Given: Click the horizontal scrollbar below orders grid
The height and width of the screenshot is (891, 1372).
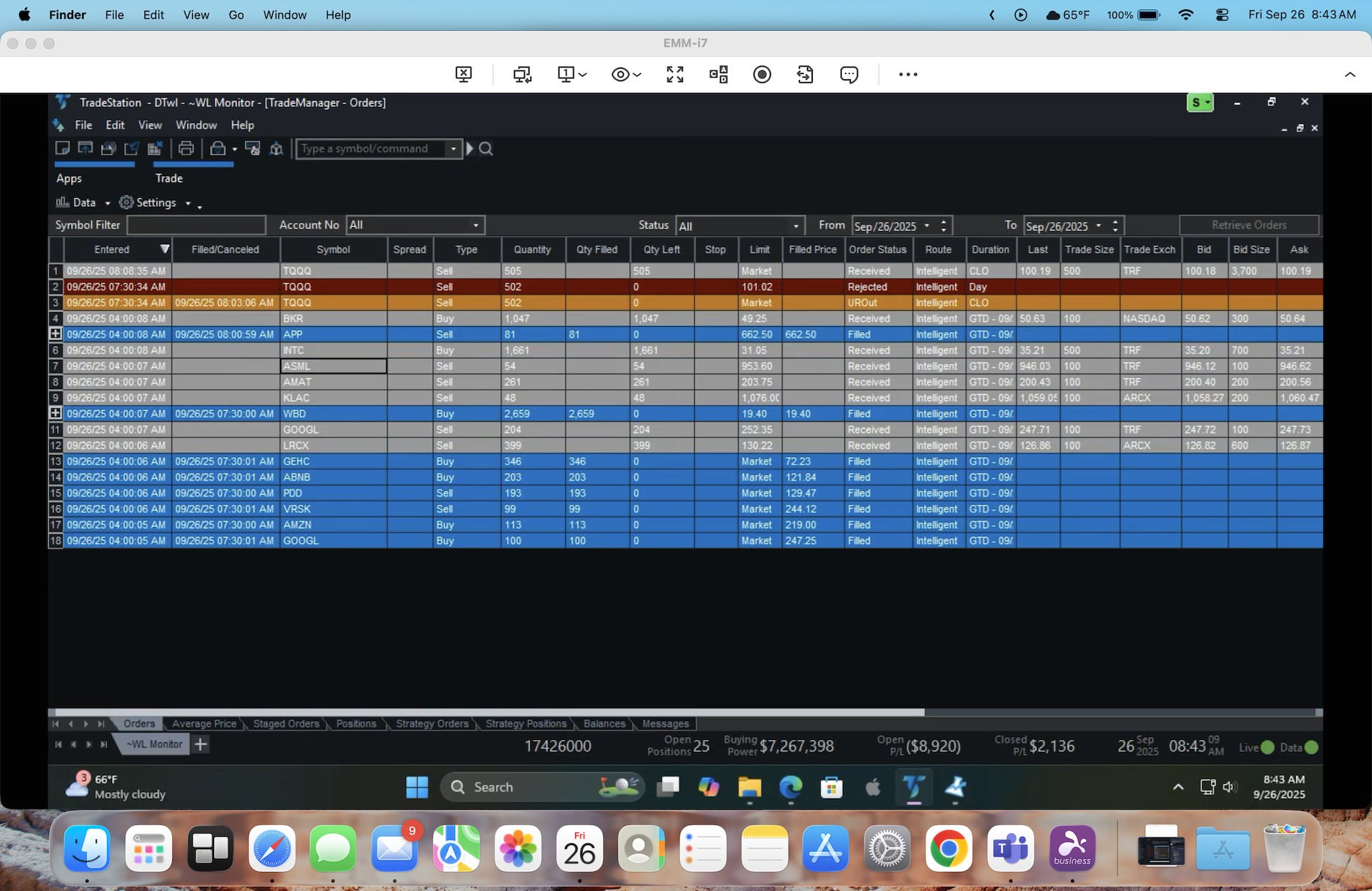Looking at the screenshot, I should point(490,712).
